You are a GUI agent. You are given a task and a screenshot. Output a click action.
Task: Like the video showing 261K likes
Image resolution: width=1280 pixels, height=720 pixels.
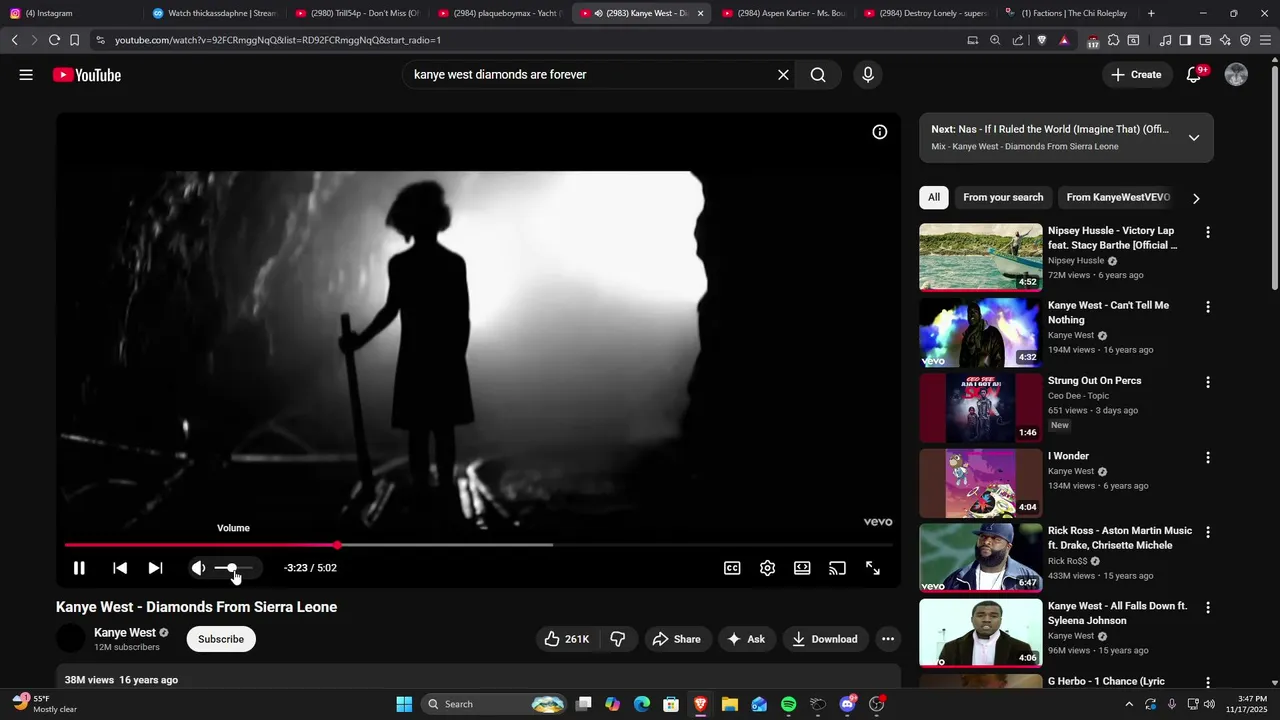coord(568,639)
